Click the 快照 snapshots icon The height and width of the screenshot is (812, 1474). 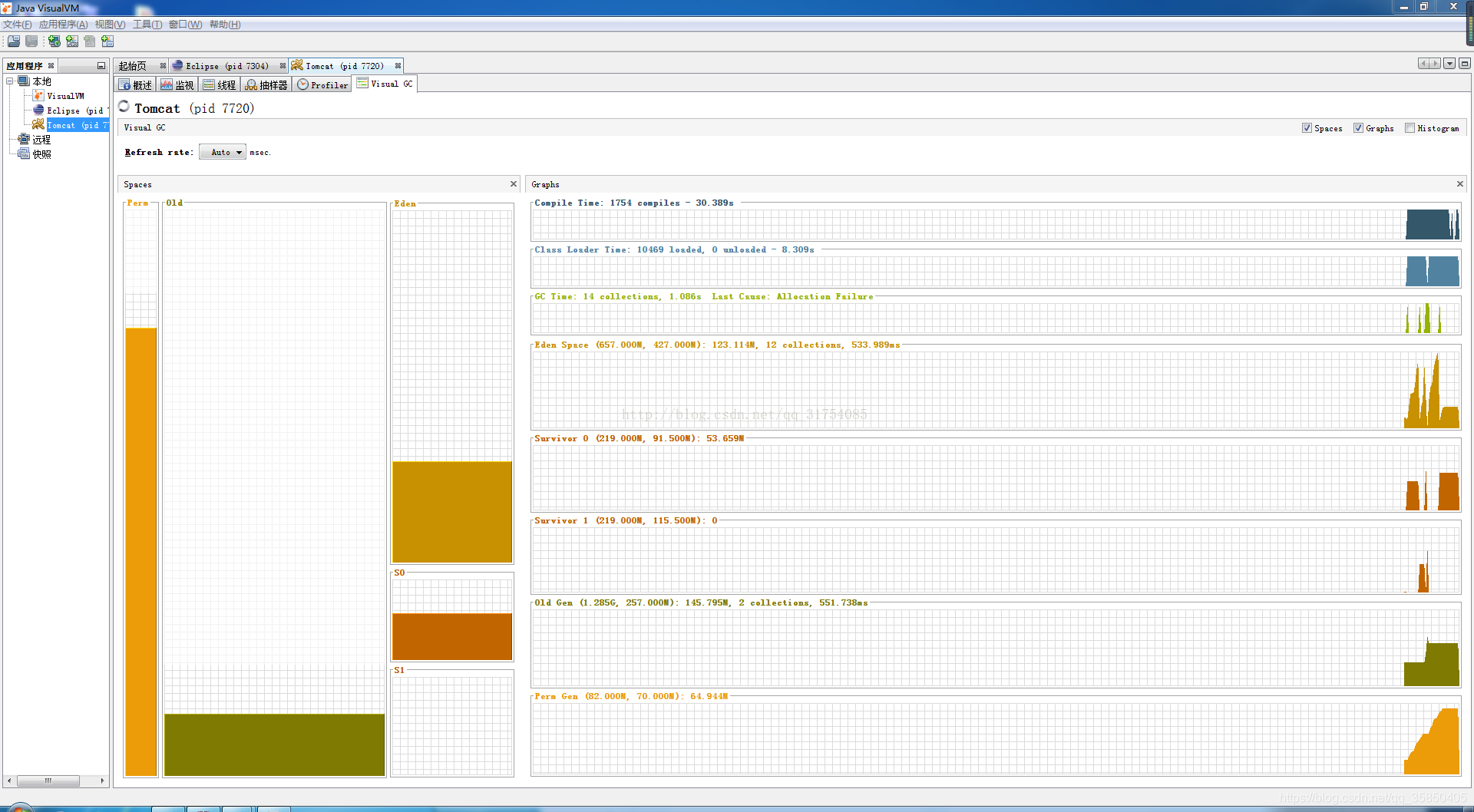[24, 154]
